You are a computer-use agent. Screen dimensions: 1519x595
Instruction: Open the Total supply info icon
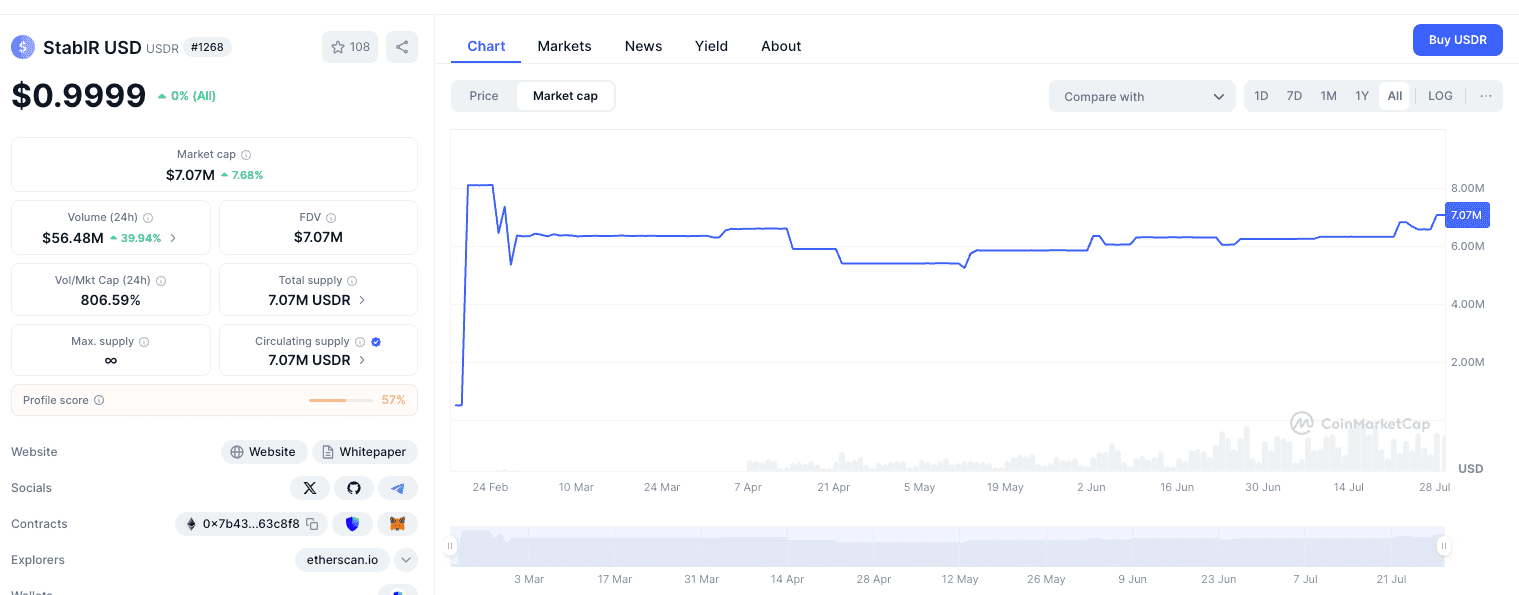tap(352, 281)
